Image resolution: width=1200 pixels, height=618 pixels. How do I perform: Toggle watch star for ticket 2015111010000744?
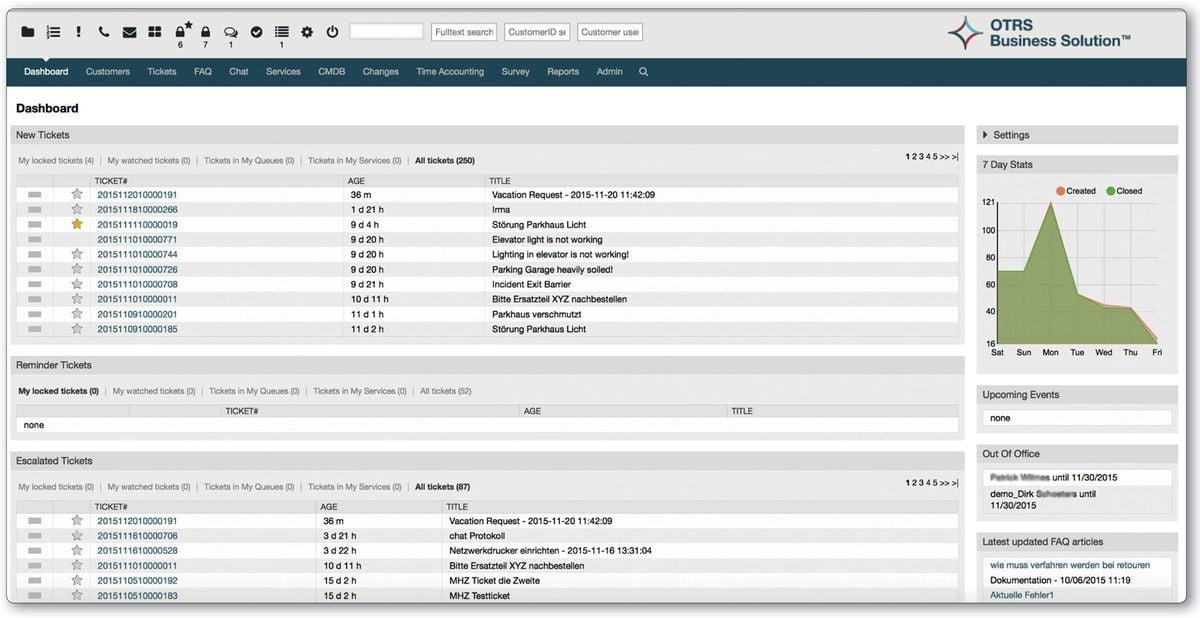pyautogui.click(x=77, y=254)
